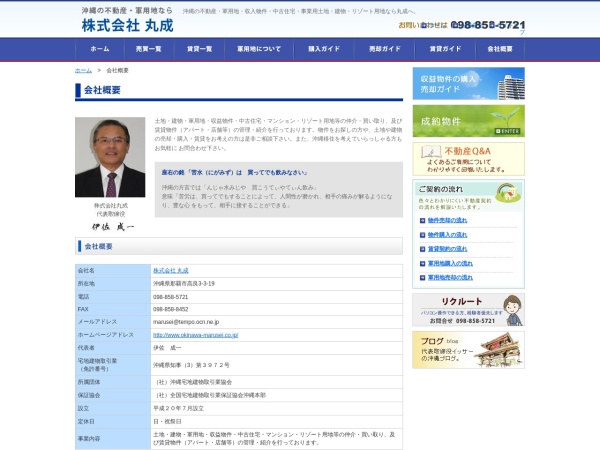The width and height of the screenshot is (600, 450).
Task: Select the email marusei@tempo.ocn.ne.jp
Action: coord(186,322)
